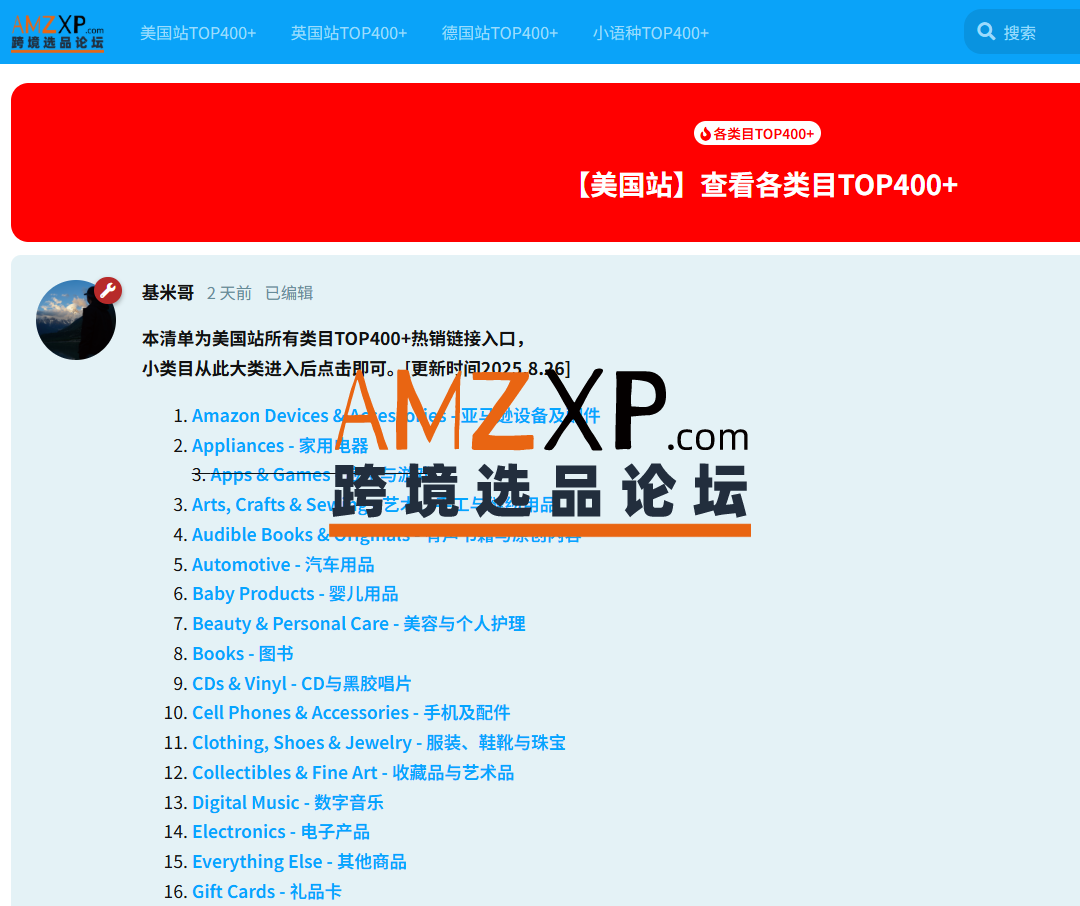Select Electronics - 电子产品 link
Viewport: 1080px width, 906px height.
(281, 832)
